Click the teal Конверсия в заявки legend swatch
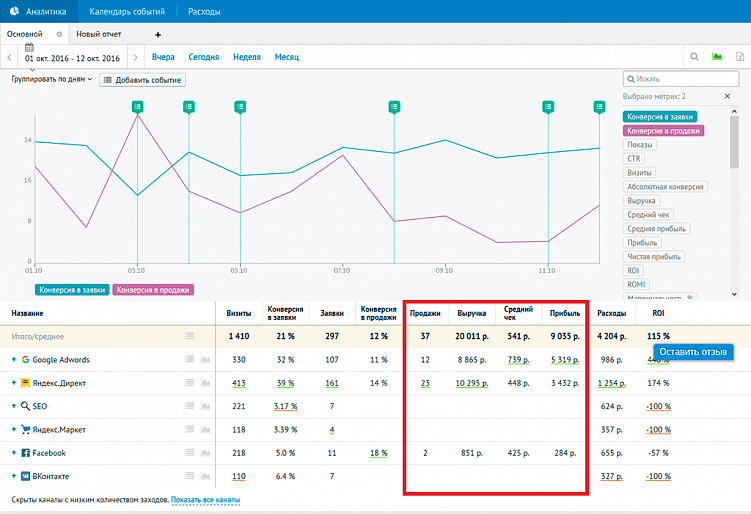Screen dimensions: 751x514 (x=72, y=290)
